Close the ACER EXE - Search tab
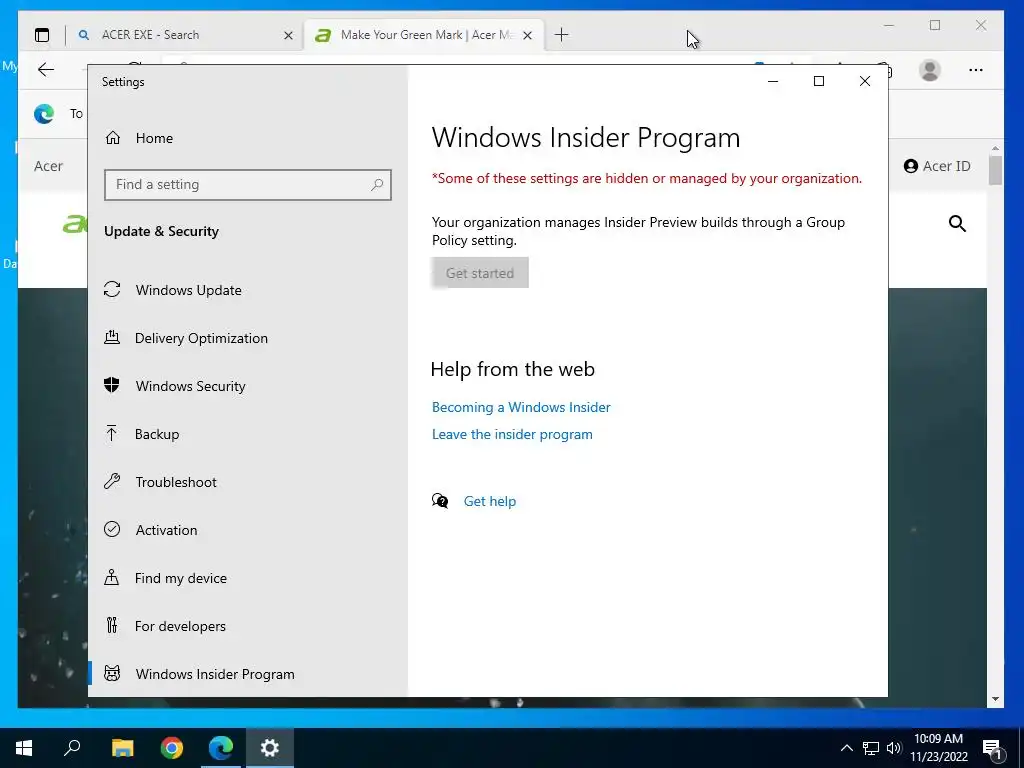Image resolution: width=1024 pixels, height=768 pixels. (288, 35)
